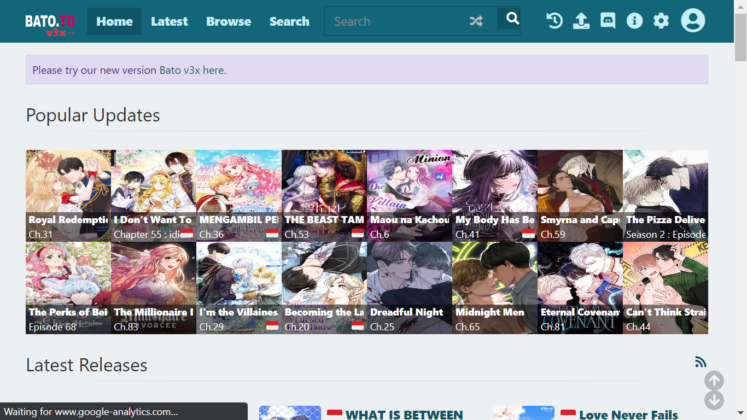The height and width of the screenshot is (420, 747).
Task: Open Episode 68 of The Perks of Bei
Action: tap(52, 327)
